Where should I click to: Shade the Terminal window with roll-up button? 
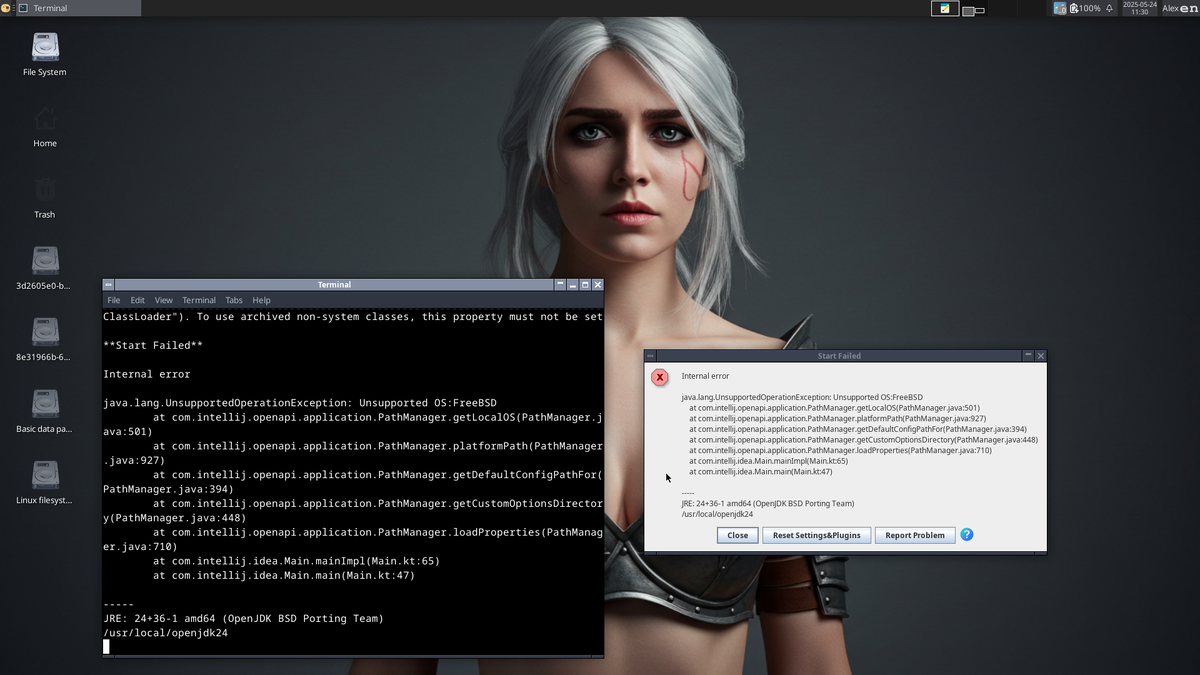point(561,285)
